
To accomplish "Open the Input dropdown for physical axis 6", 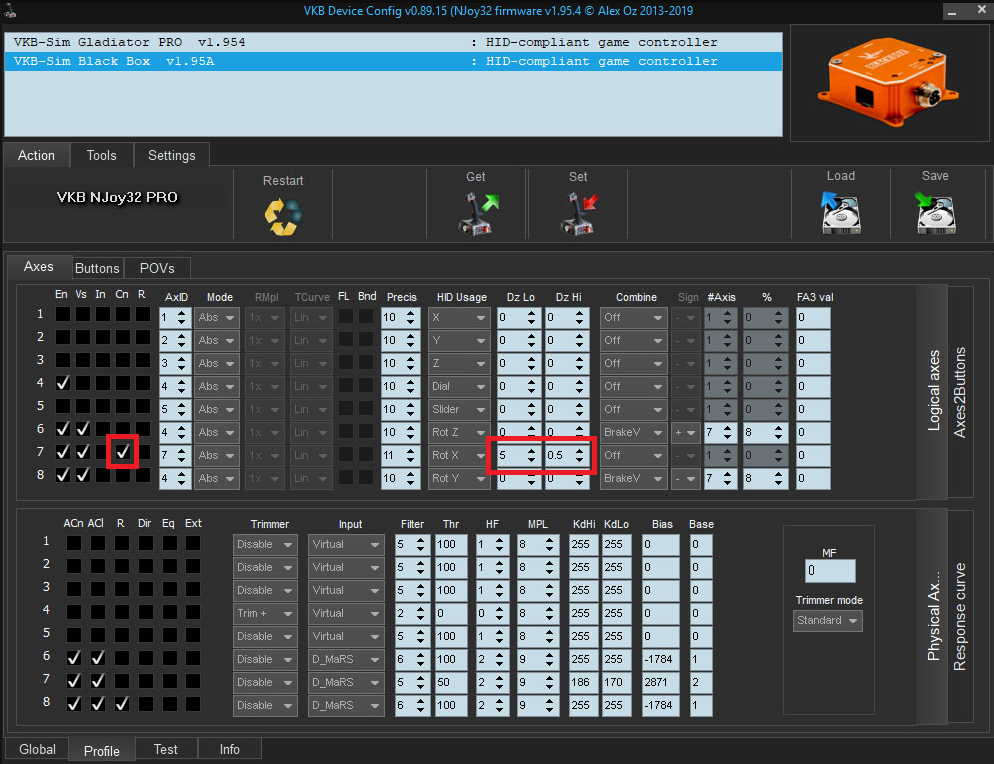I will click(346, 659).
